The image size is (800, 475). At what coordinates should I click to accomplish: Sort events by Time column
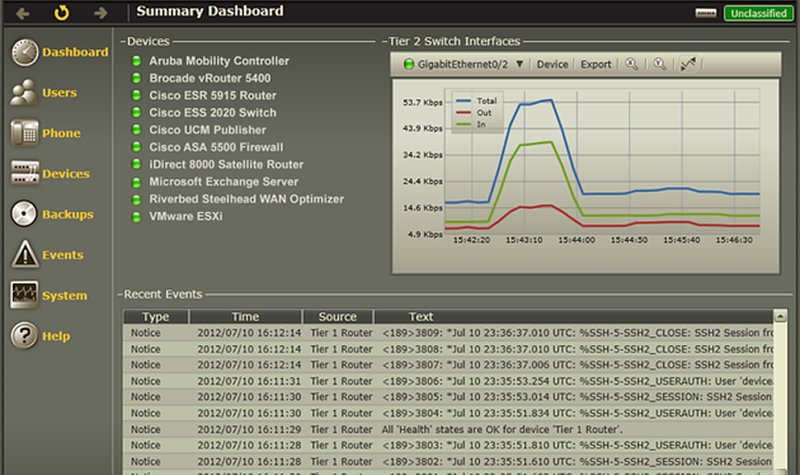pyautogui.click(x=245, y=317)
